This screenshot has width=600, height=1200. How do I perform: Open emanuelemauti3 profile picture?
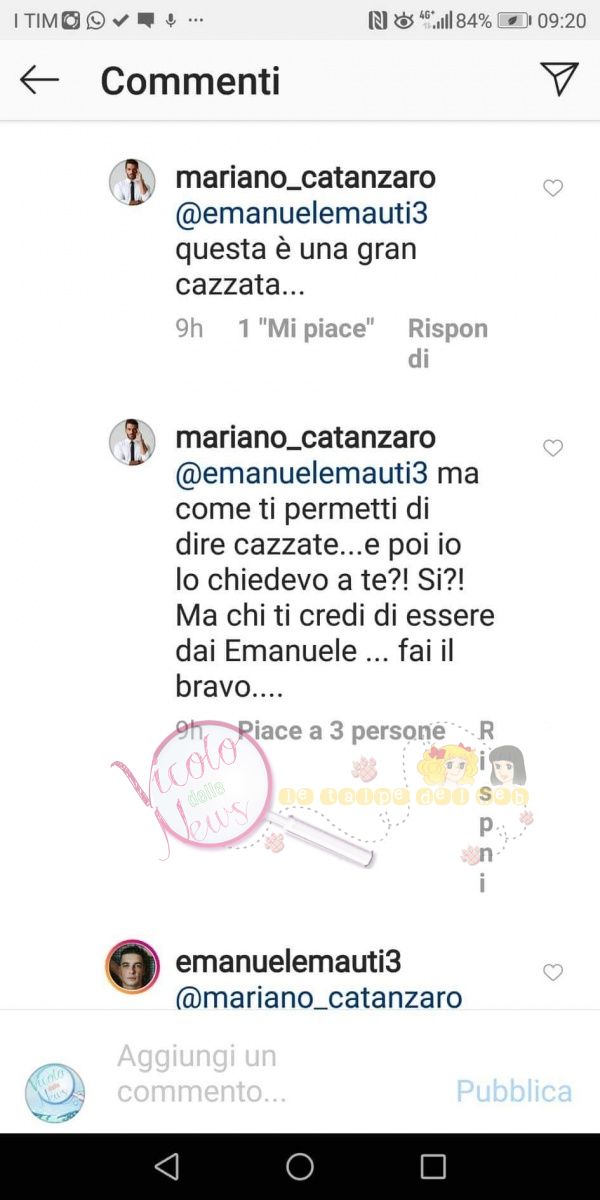pyautogui.click(x=132, y=966)
